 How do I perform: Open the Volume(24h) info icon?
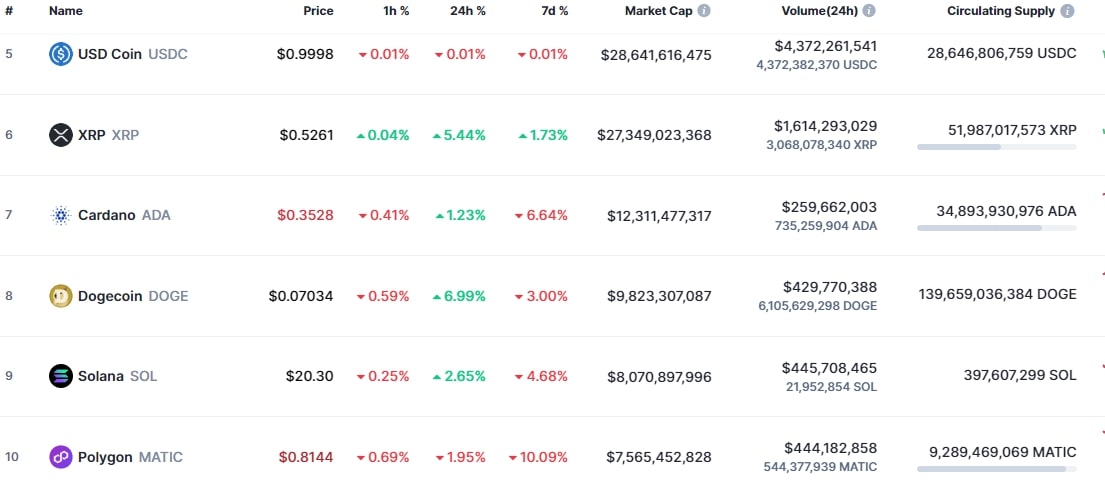[869, 11]
